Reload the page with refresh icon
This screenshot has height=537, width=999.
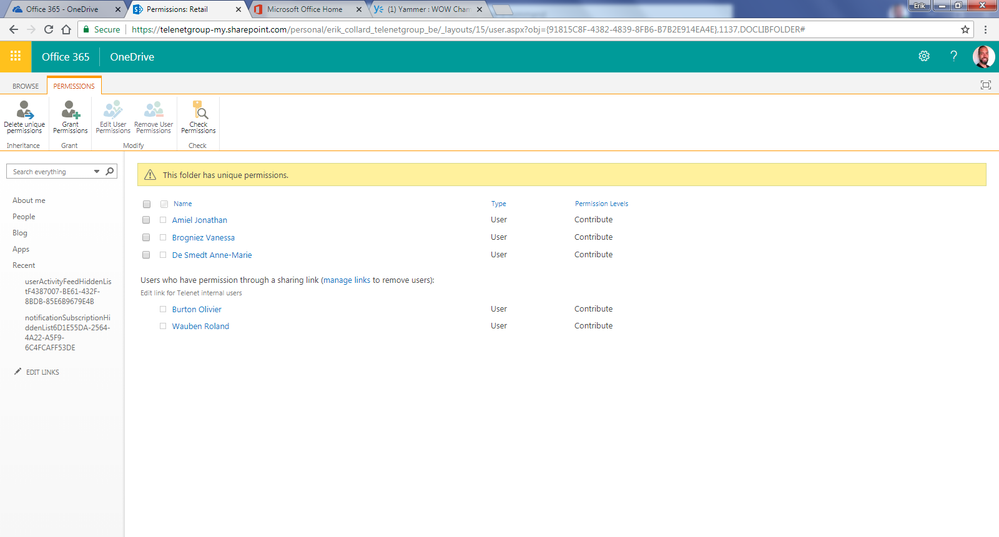48,29
